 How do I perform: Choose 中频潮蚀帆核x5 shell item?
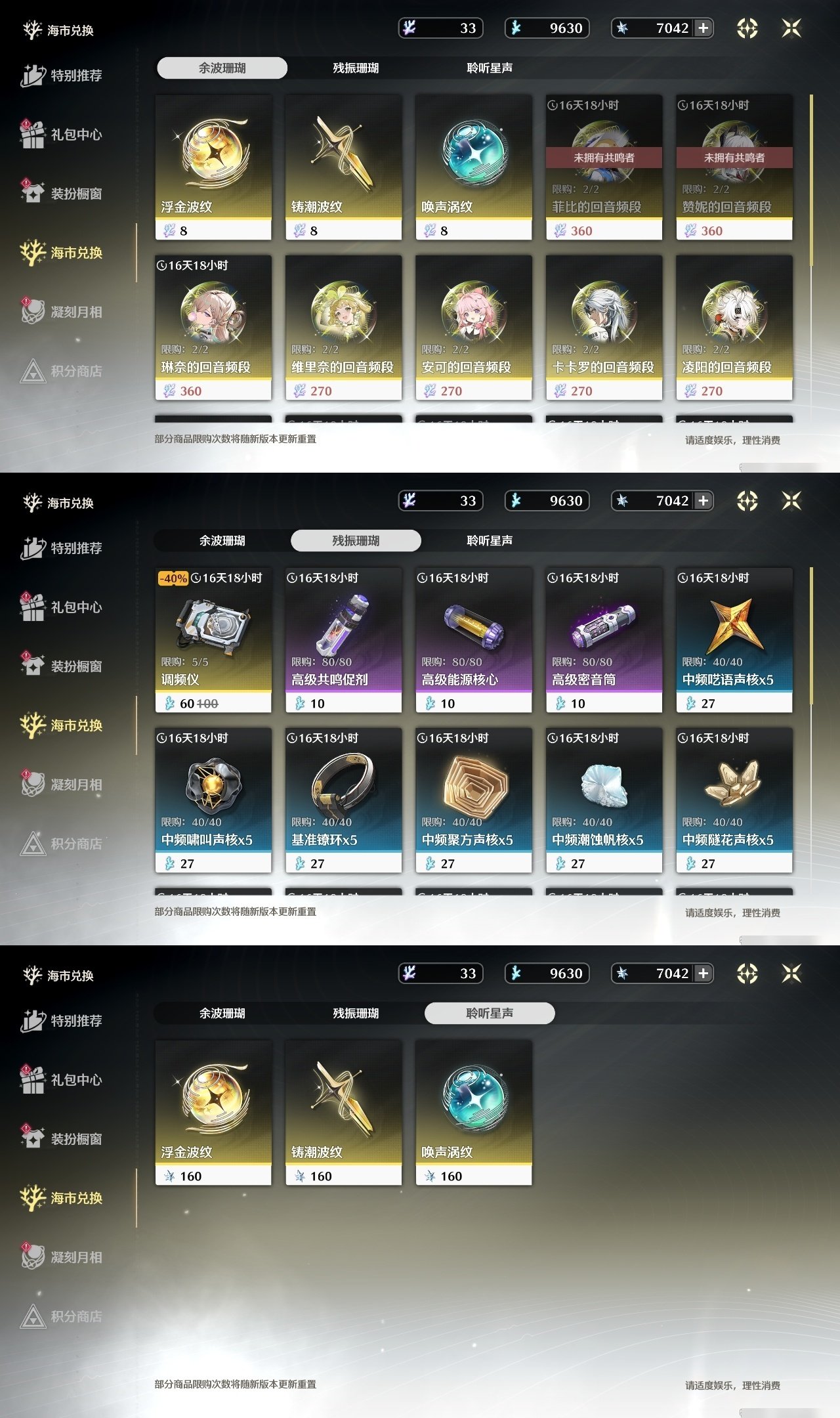pos(604,800)
